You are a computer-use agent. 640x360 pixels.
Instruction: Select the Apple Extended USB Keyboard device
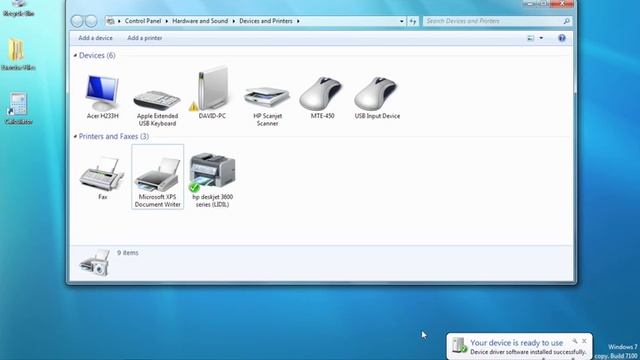point(157,108)
